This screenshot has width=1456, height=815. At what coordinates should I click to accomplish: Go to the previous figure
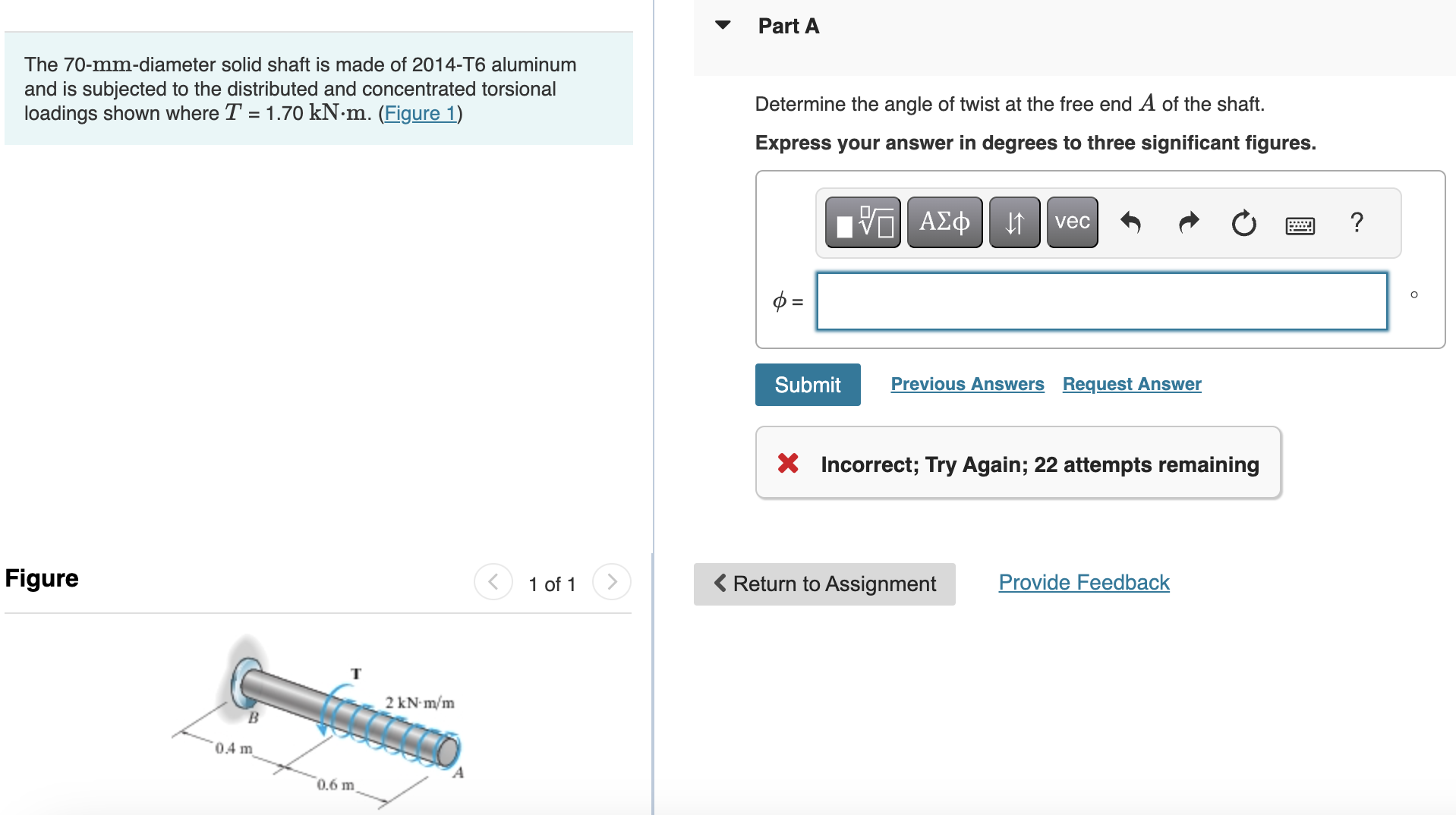[493, 583]
